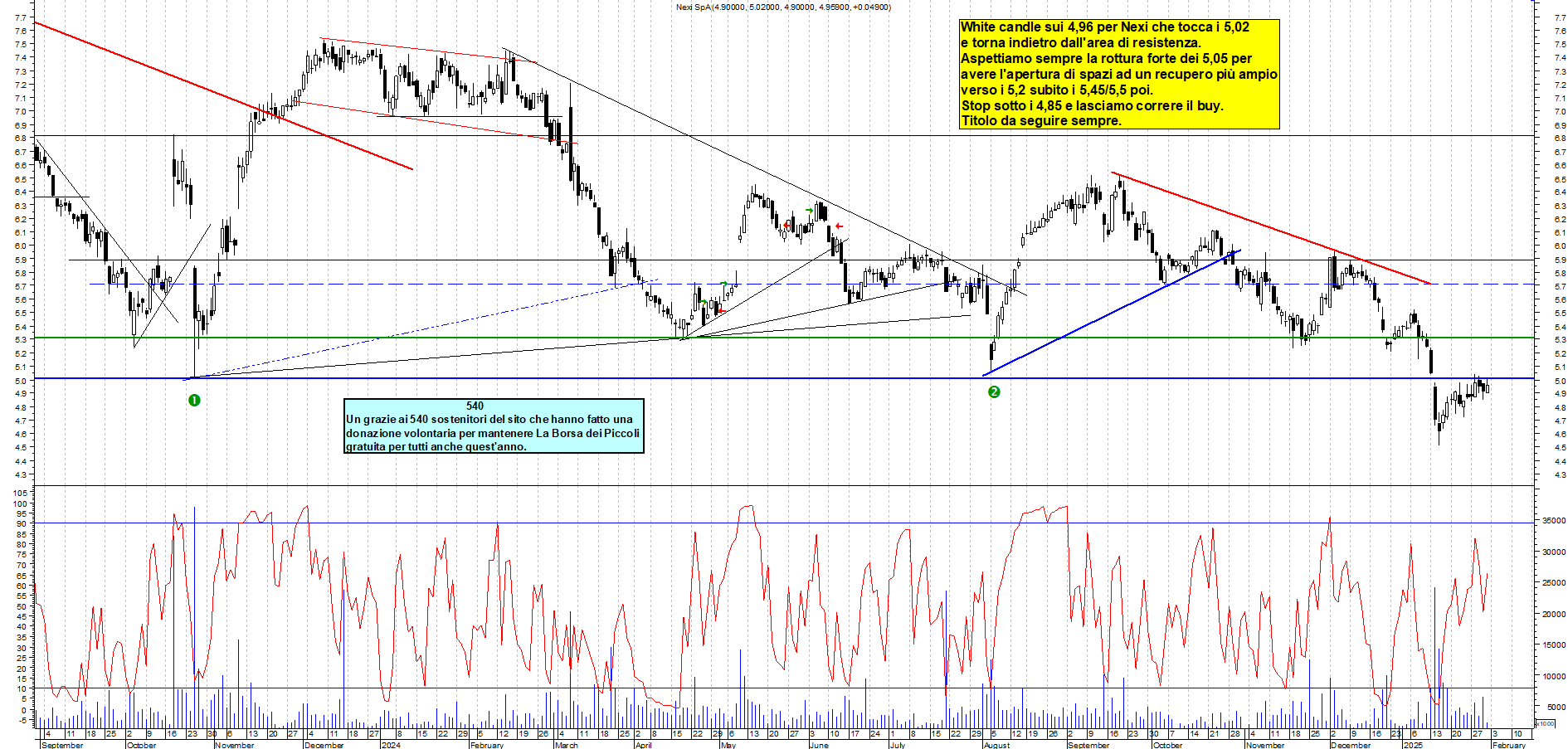
Task: Select line 'Un grazie ai 540 sostenitori'
Action: click(x=489, y=420)
